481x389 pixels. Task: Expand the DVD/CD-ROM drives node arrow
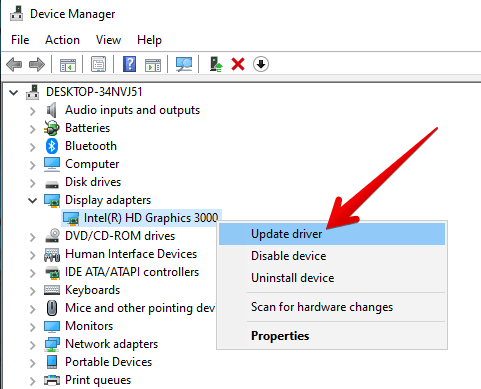pos(32,237)
